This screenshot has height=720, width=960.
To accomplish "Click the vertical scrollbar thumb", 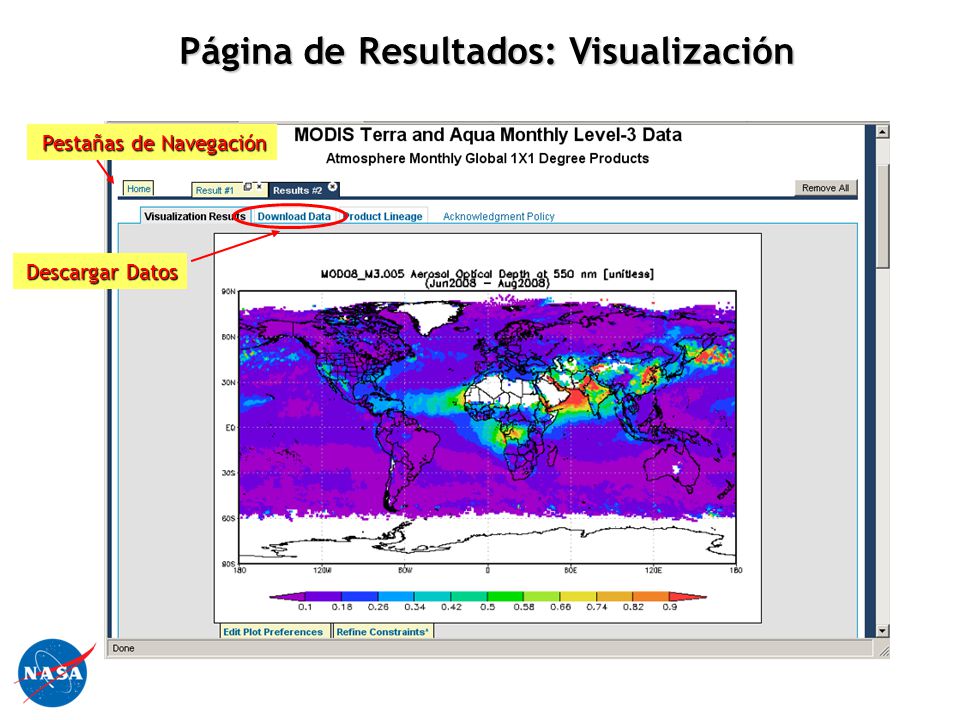I will [882, 214].
